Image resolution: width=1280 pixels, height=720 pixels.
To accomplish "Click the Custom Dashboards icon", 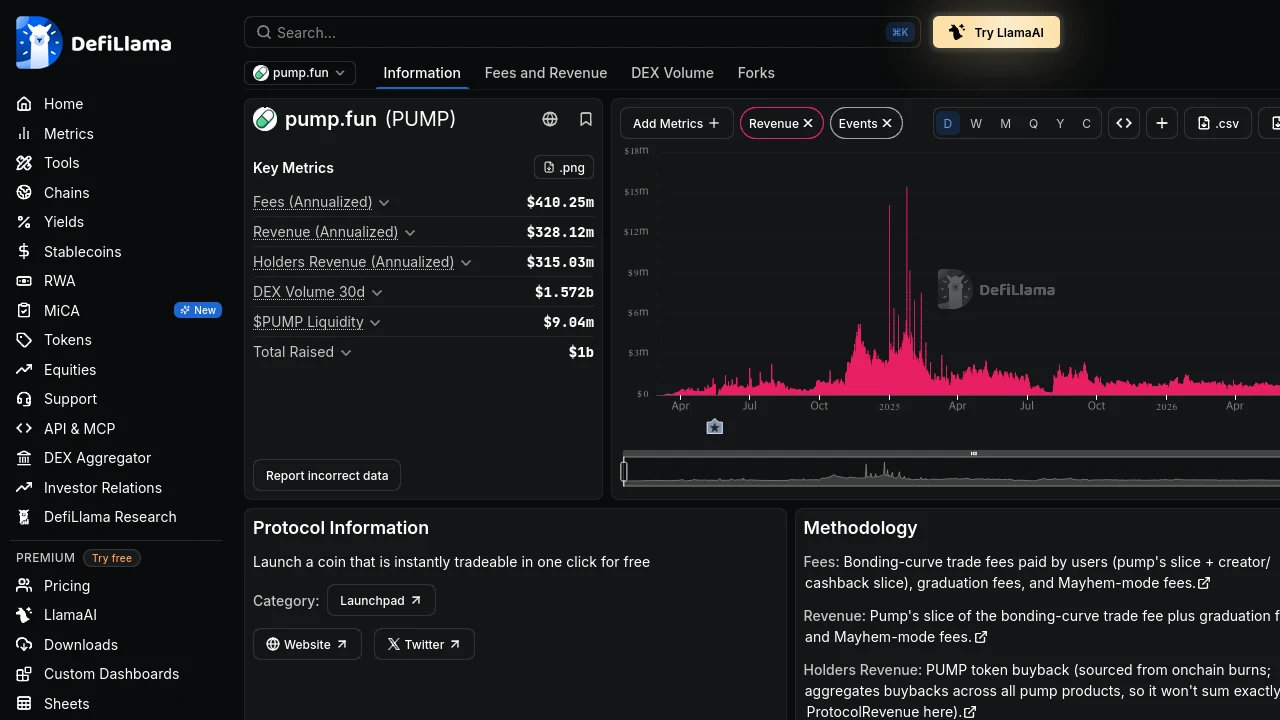I will coord(24,674).
